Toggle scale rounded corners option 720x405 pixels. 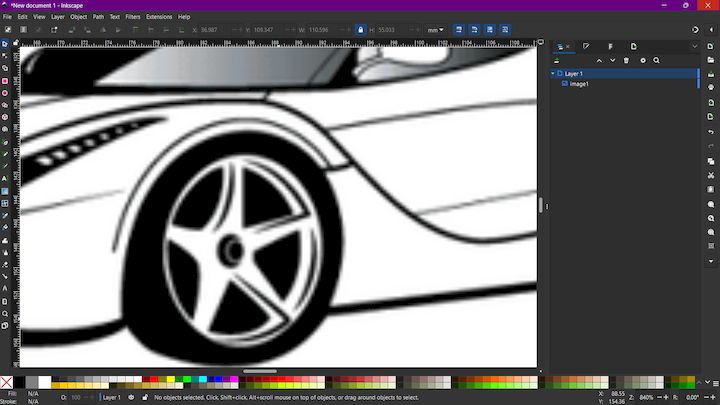click(474, 30)
